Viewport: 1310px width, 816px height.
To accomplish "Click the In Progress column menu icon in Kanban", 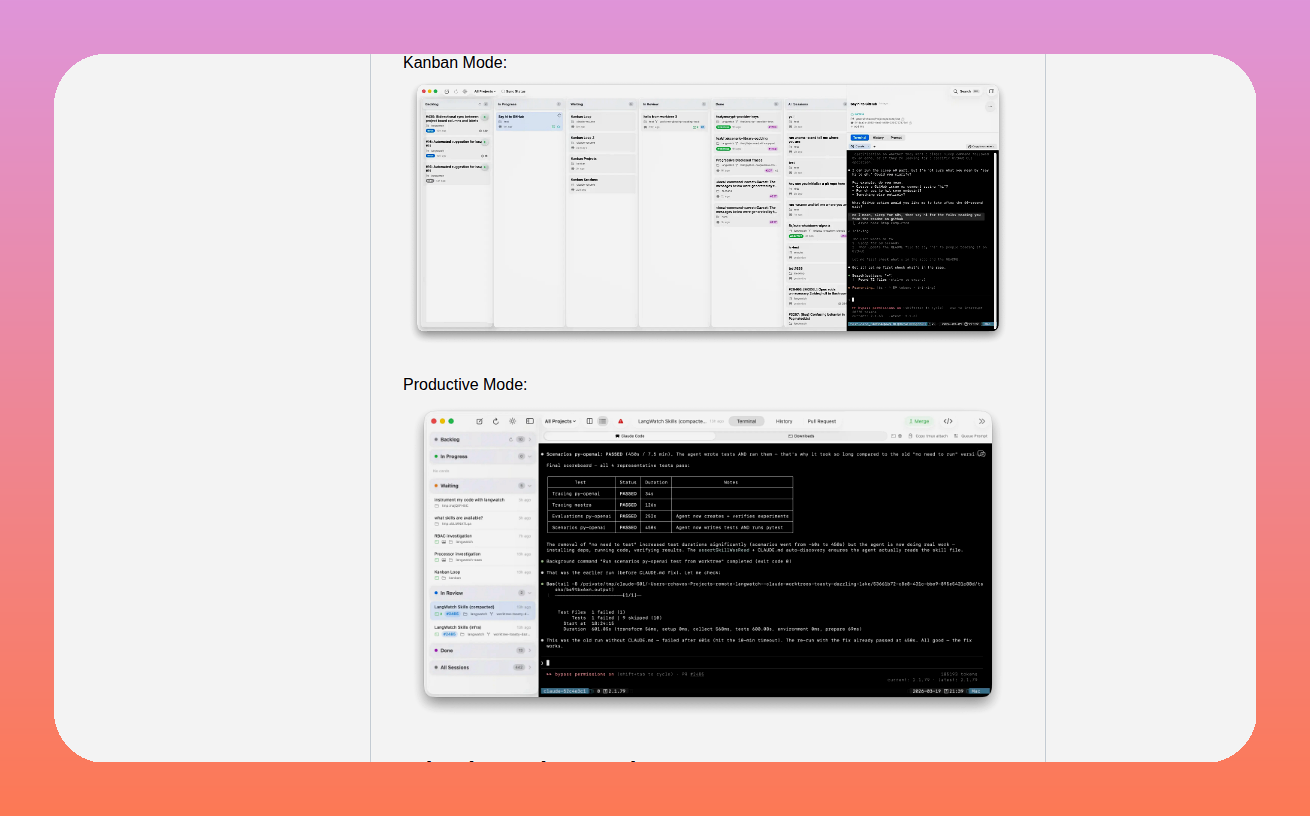I will [x=558, y=103].
